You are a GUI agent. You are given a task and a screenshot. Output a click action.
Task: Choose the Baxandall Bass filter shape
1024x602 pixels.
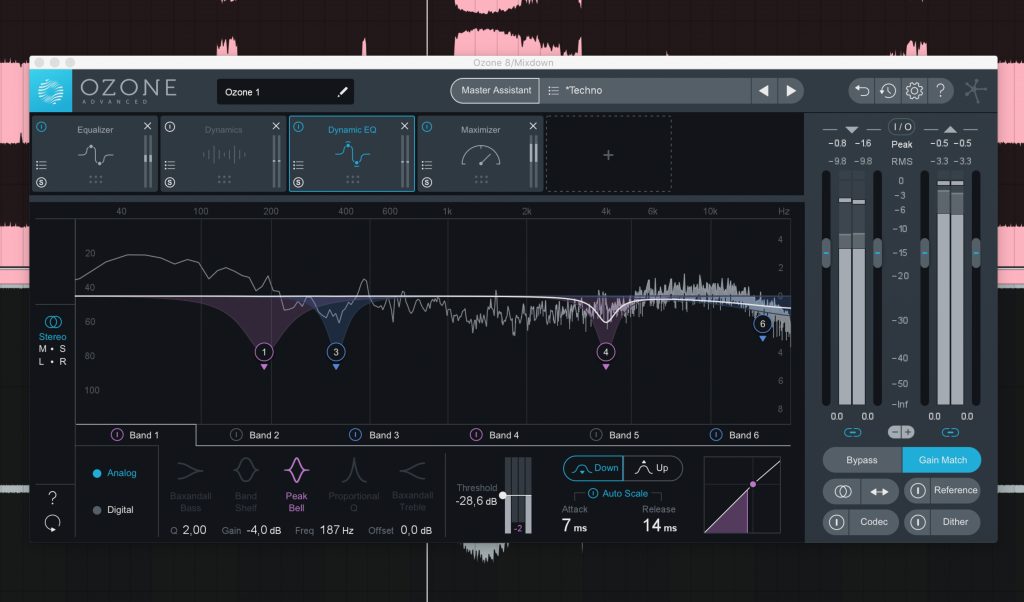(190, 483)
